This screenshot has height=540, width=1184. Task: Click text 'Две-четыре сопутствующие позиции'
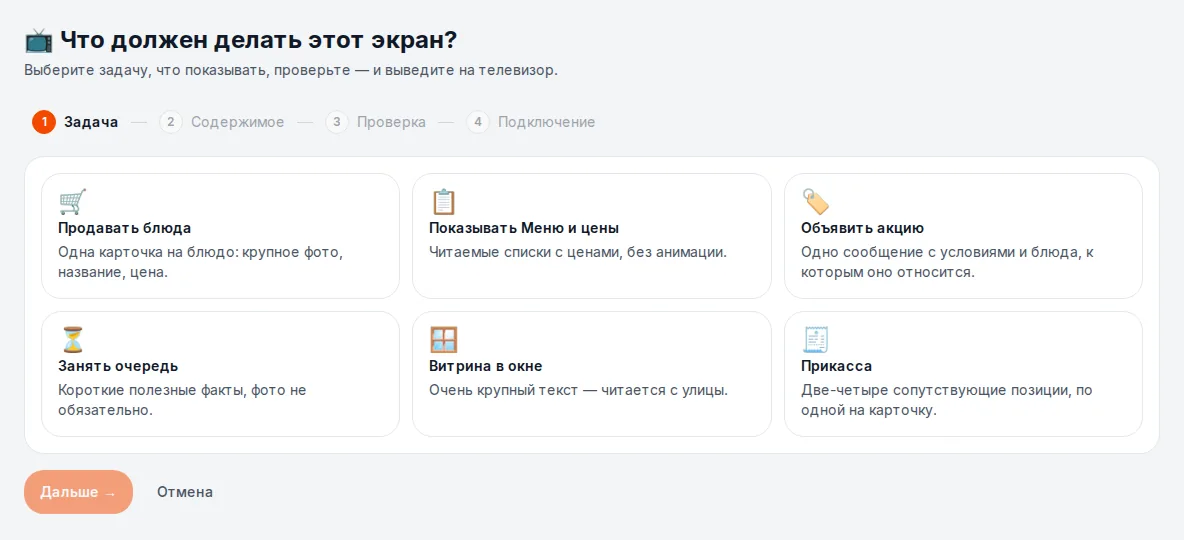[x=938, y=390]
